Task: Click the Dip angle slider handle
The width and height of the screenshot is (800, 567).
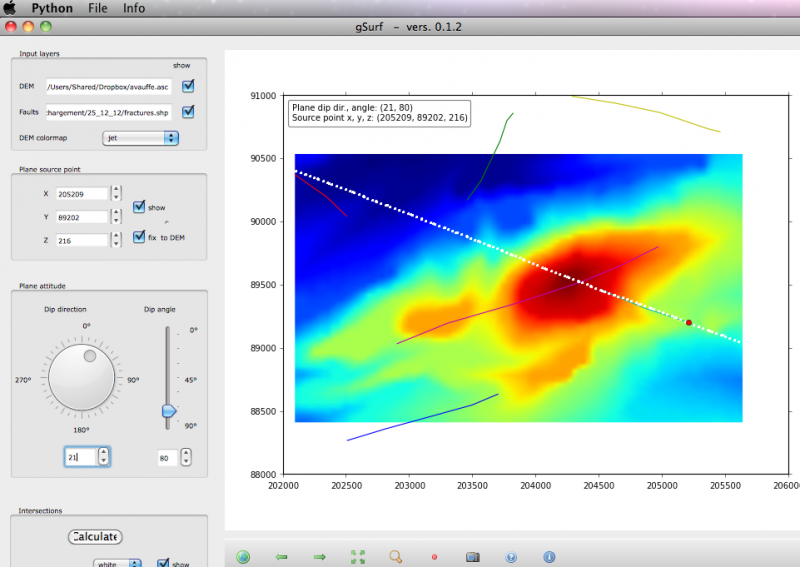Action: click(169, 410)
